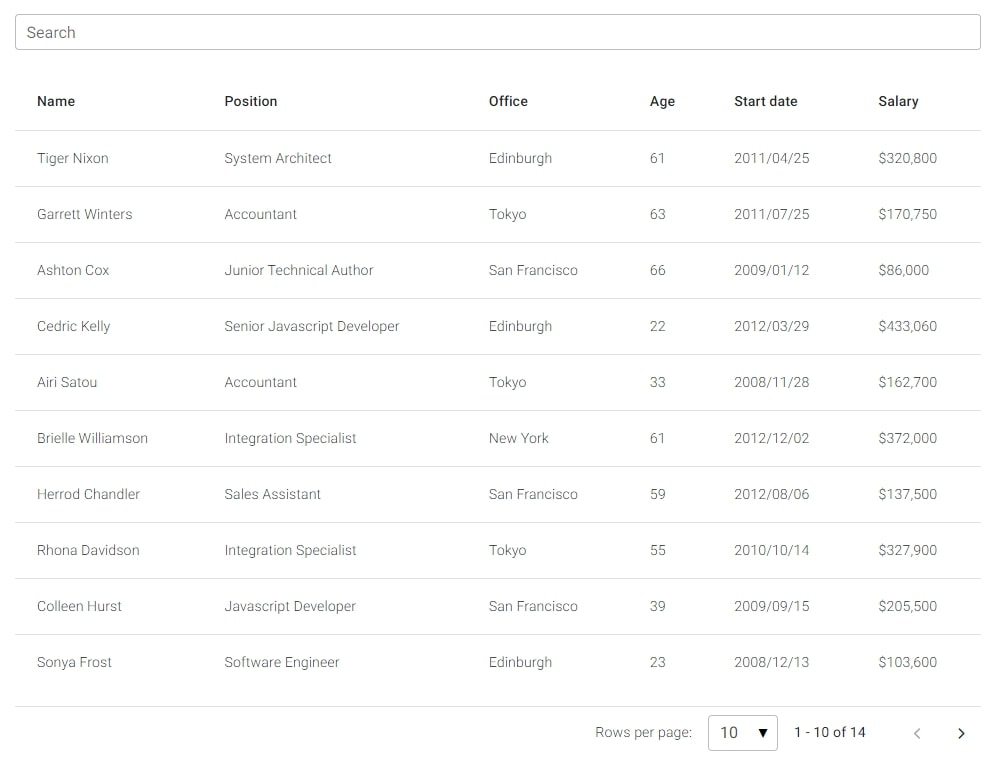Image resolution: width=1000 pixels, height=759 pixels.
Task: Click into the Search field
Action: (497, 32)
